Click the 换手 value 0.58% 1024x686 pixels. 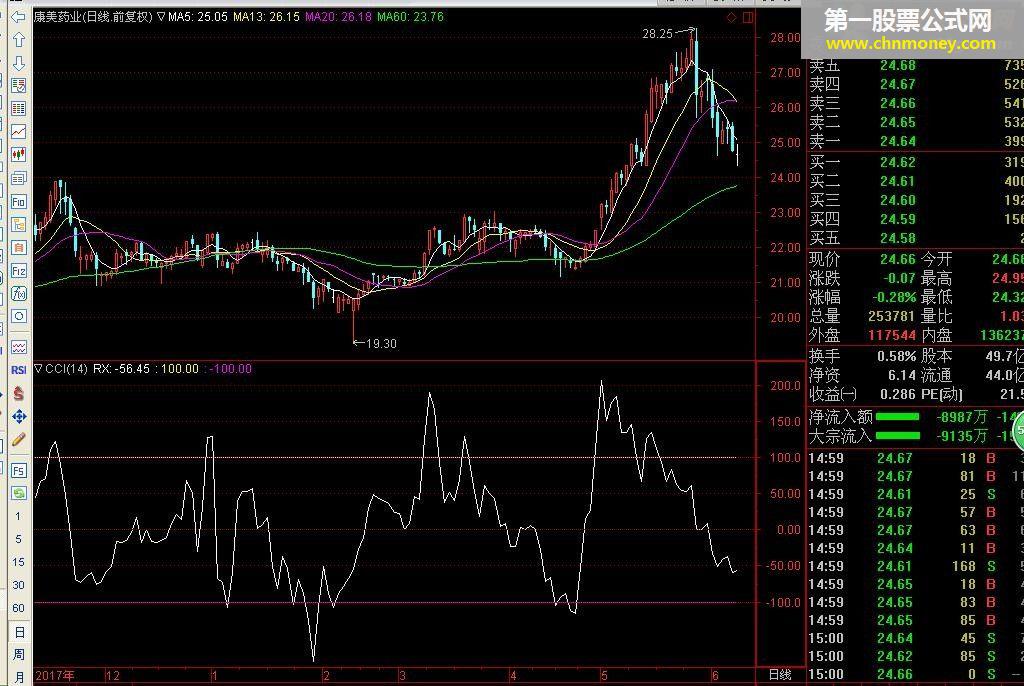coord(896,357)
